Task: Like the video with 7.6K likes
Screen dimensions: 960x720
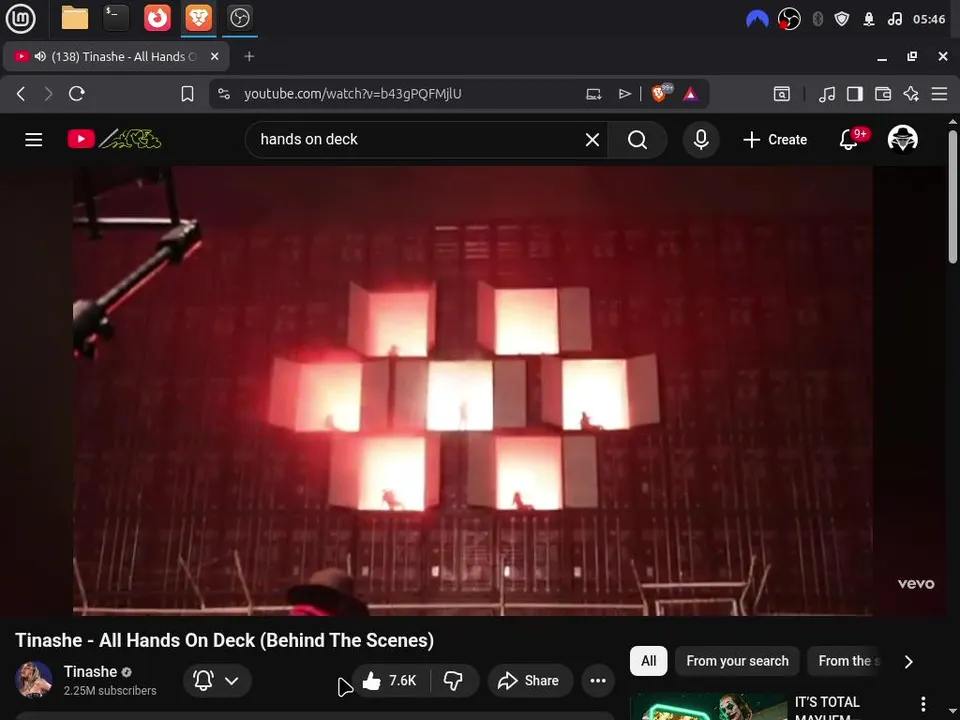Action: click(x=389, y=680)
